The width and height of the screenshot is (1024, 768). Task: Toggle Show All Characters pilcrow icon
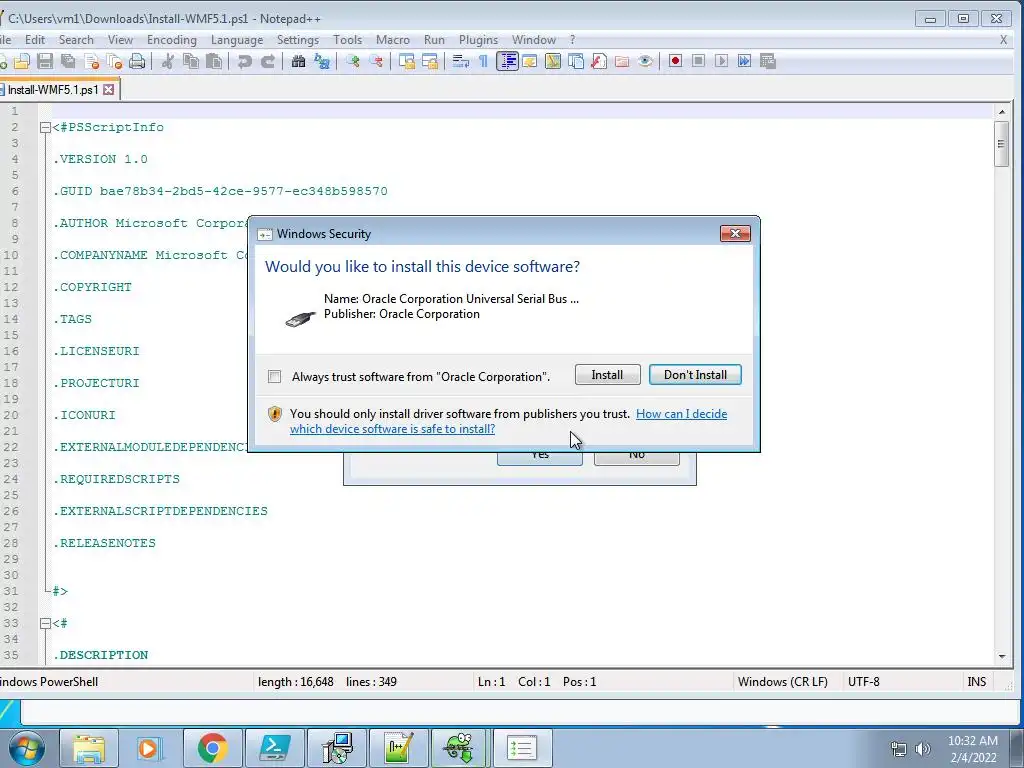click(x=483, y=61)
